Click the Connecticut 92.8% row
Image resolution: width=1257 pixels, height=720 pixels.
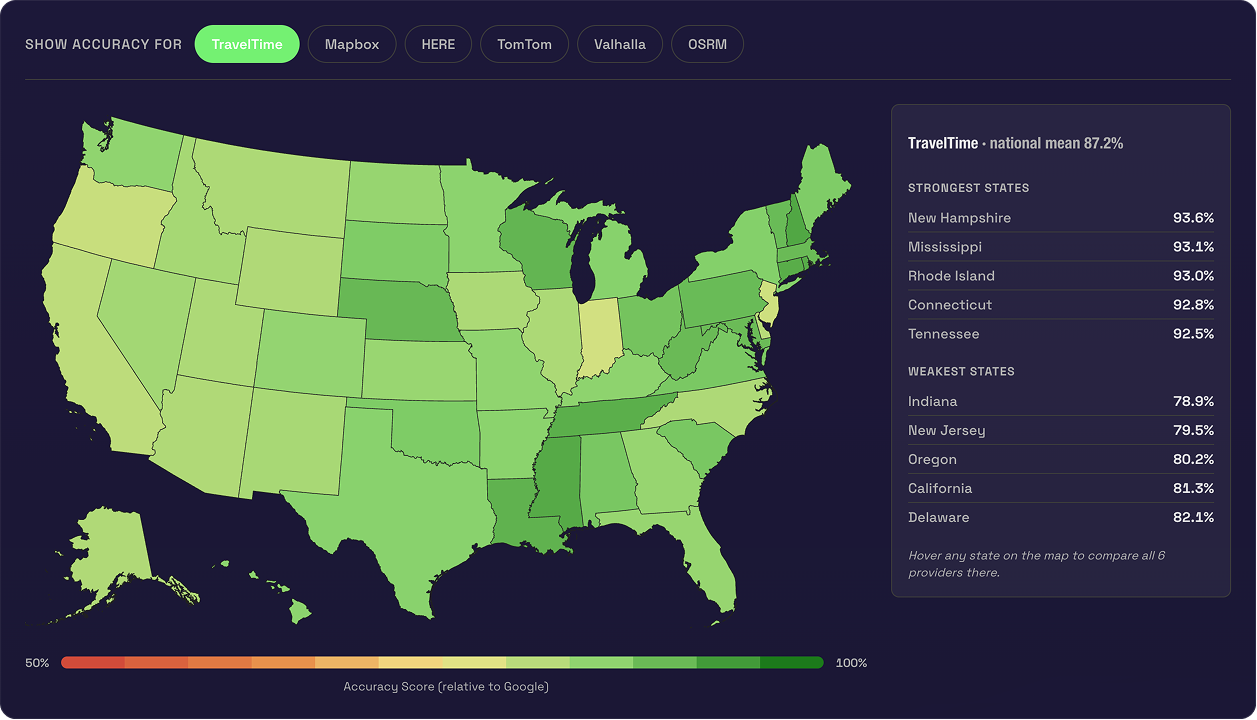(x=1061, y=305)
